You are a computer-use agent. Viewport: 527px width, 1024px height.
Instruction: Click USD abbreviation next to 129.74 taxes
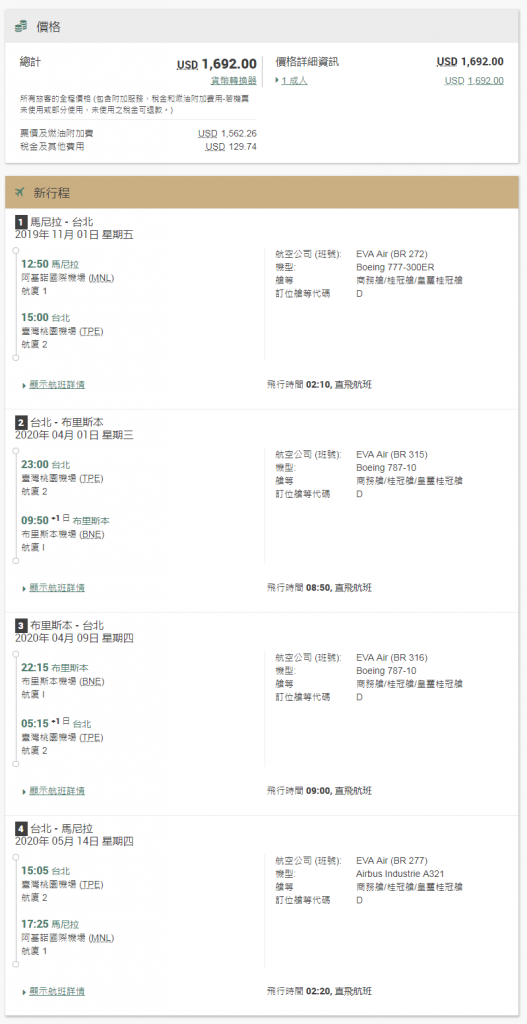(215, 146)
